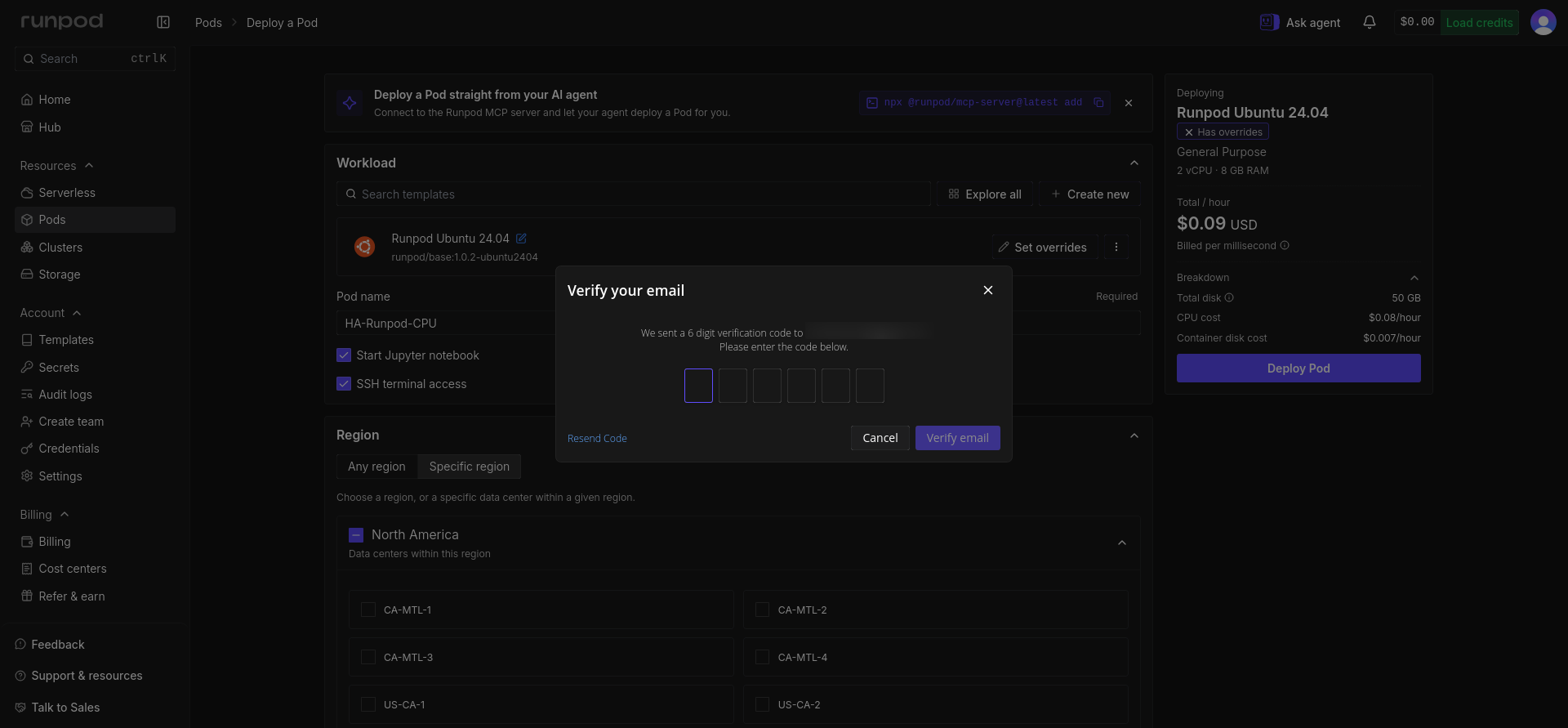Edit the Runpod Ubuntu 24.04 template name

pos(521,239)
